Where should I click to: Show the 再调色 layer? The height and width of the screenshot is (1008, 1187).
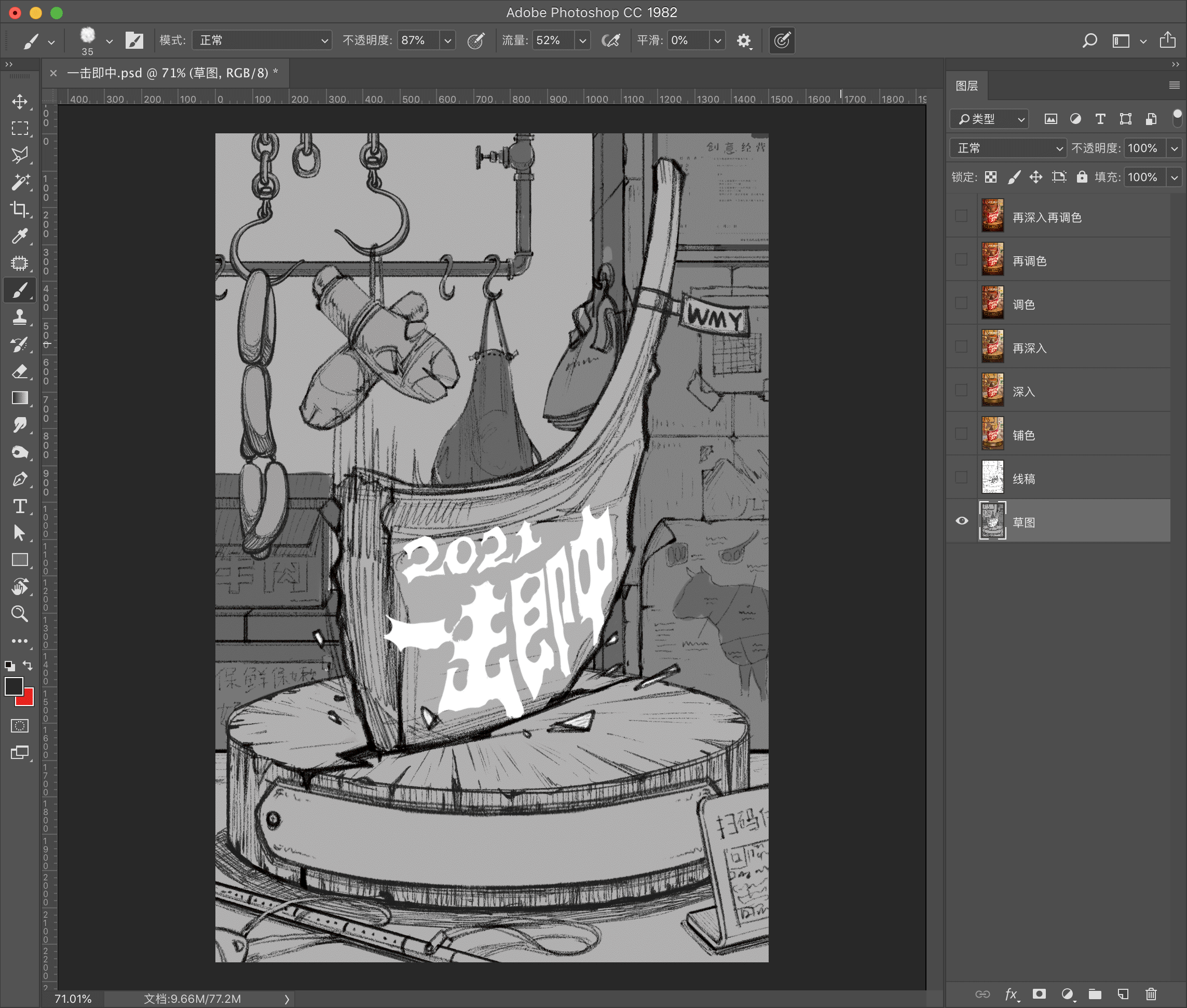pos(962,259)
